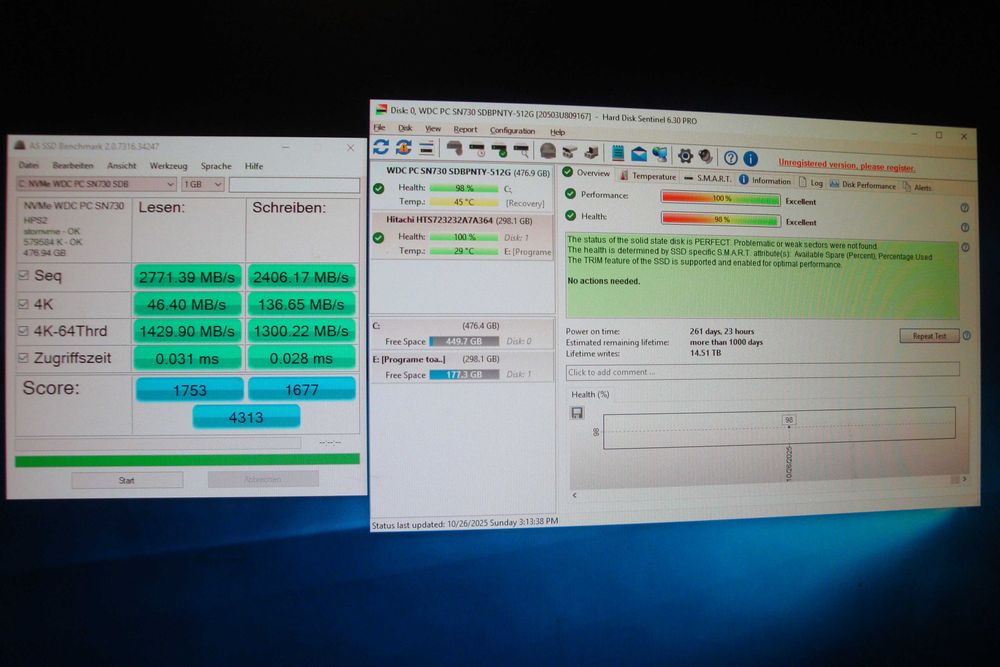The image size is (1000, 667).
Task: Click the gray dome disk toolbar icon
Action: point(548,151)
